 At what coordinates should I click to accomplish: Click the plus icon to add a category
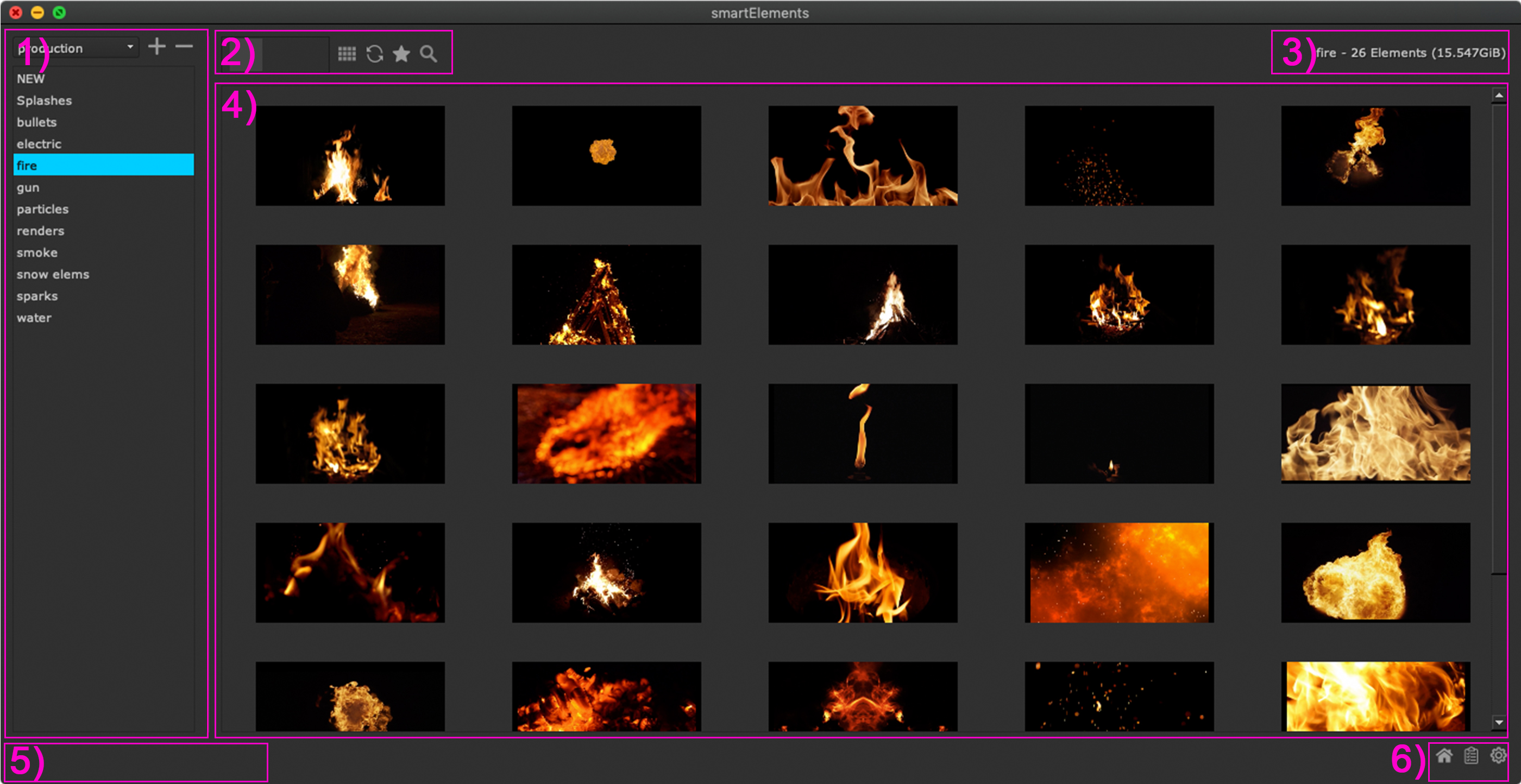pyautogui.click(x=156, y=47)
